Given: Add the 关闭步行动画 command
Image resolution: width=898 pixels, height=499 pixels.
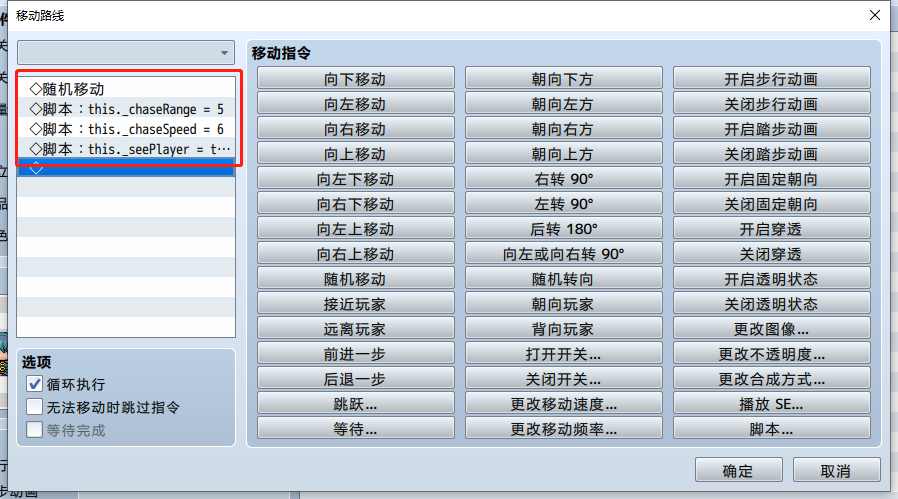Looking at the screenshot, I should click(x=771, y=104).
